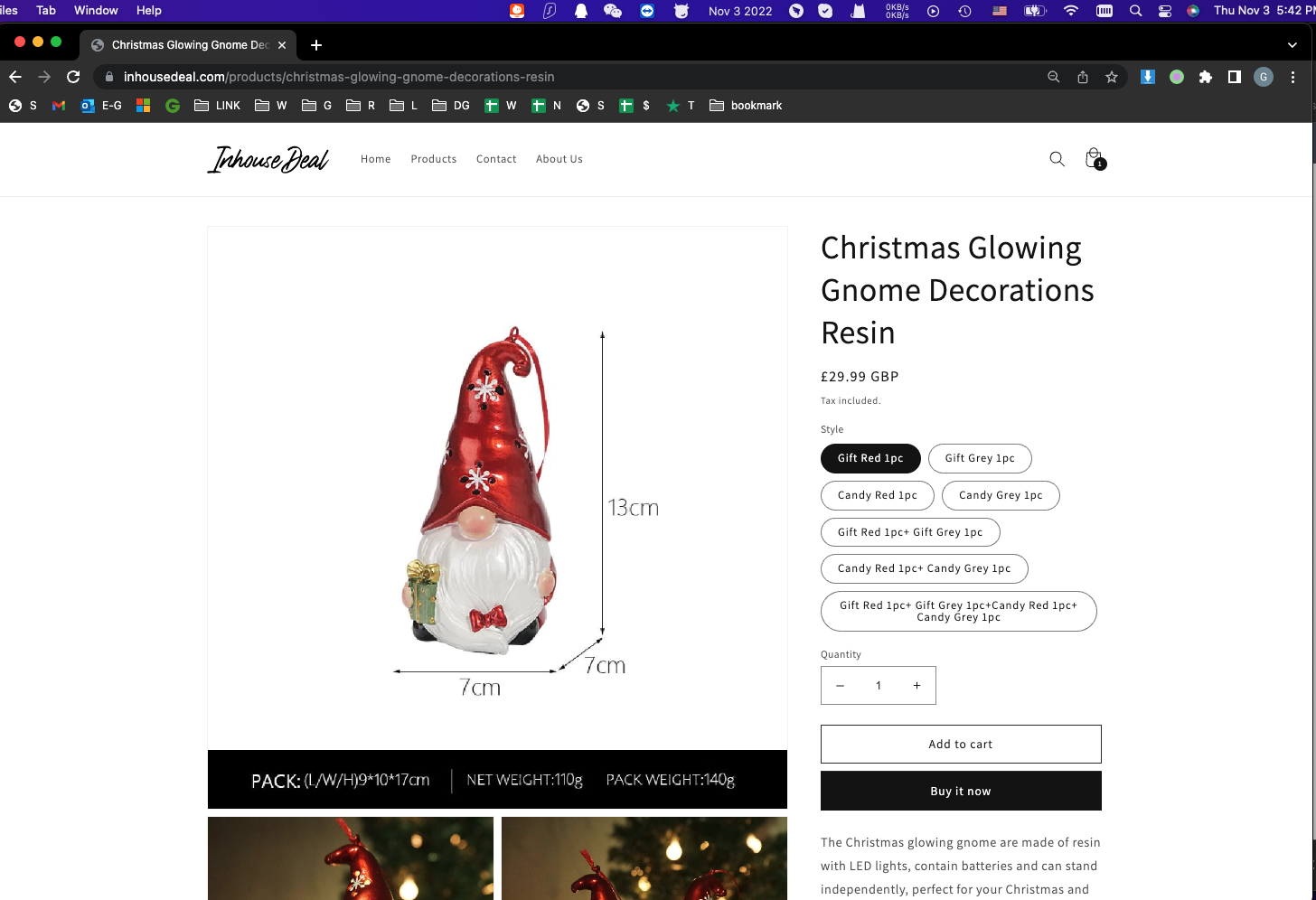Screen dimensions: 1316x900
Task: Open the shopping cart bag icon
Action: [1095, 159]
